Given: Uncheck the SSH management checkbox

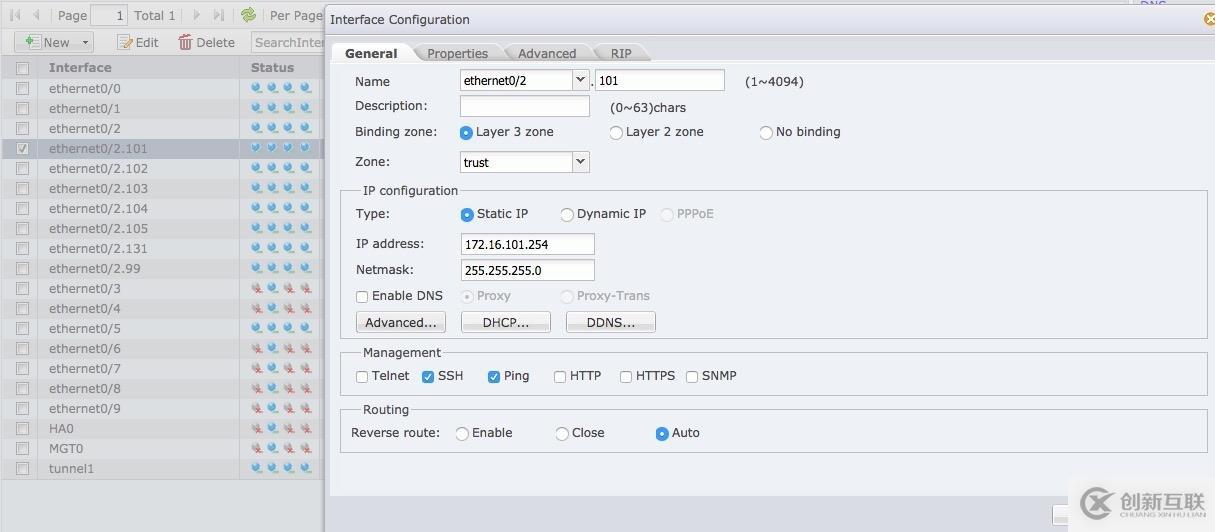Looking at the screenshot, I should [428, 377].
